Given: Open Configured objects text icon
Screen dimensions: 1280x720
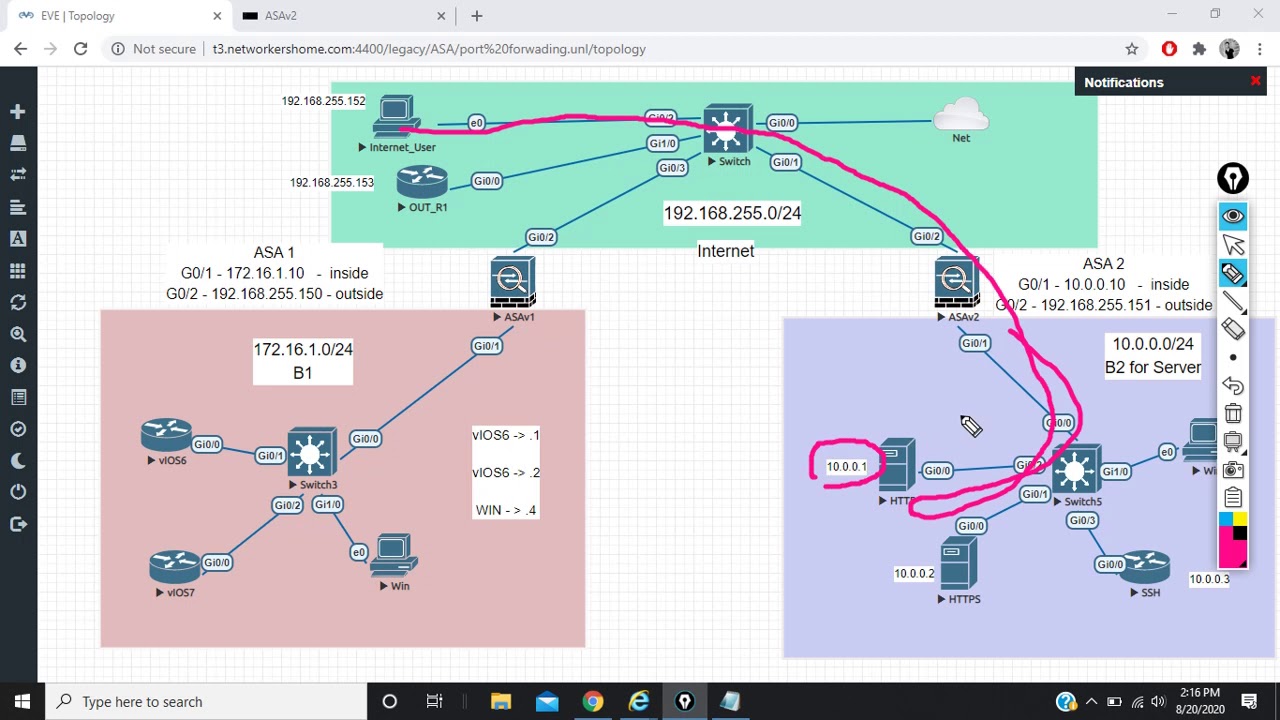Looking at the screenshot, I should 18,239.
